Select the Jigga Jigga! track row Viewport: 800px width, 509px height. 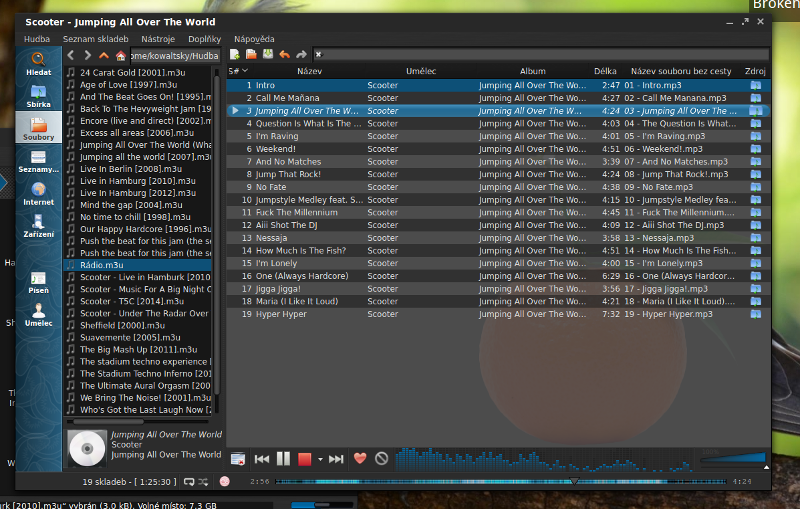pos(497,289)
